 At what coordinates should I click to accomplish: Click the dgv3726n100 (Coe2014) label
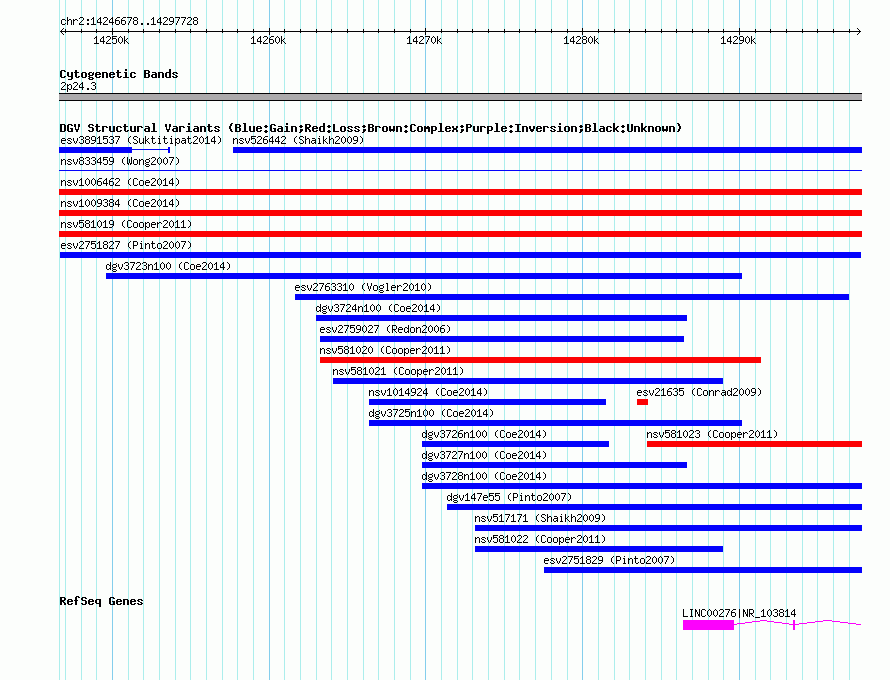(x=484, y=434)
